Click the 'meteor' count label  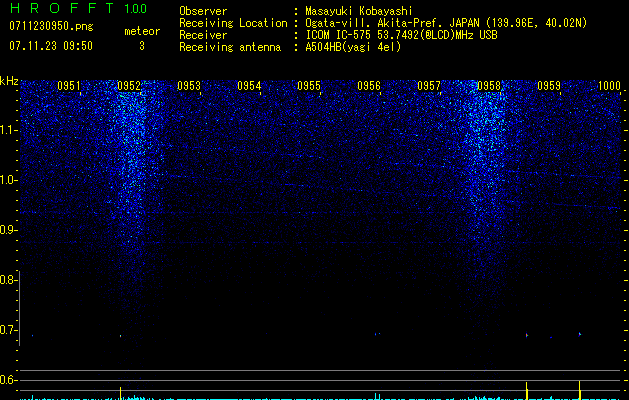tap(142, 31)
